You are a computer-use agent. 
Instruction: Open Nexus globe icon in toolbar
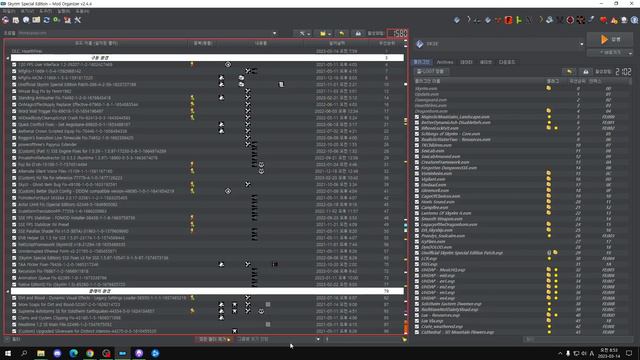[26, 20]
